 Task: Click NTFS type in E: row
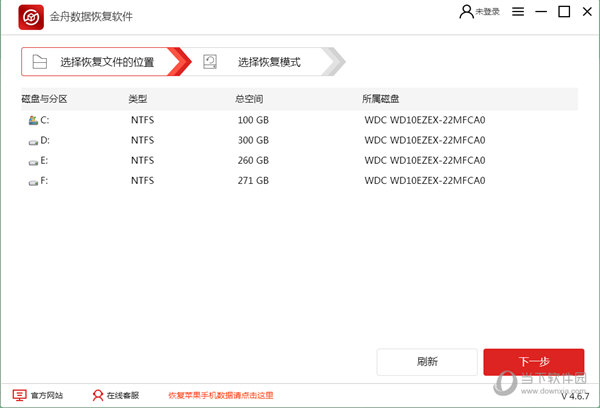(142, 160)
